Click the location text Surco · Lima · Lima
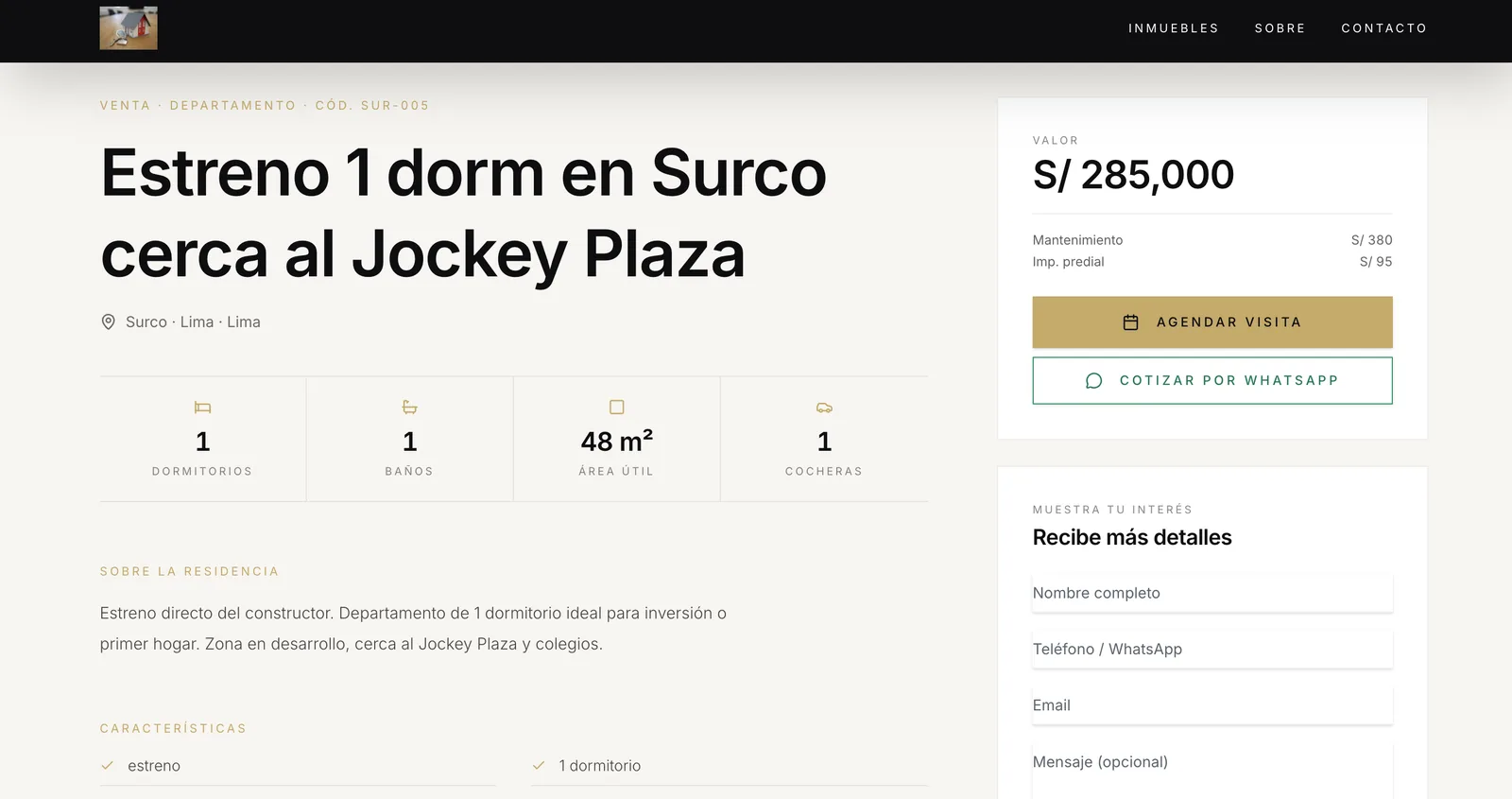 [x=193, y=321]
